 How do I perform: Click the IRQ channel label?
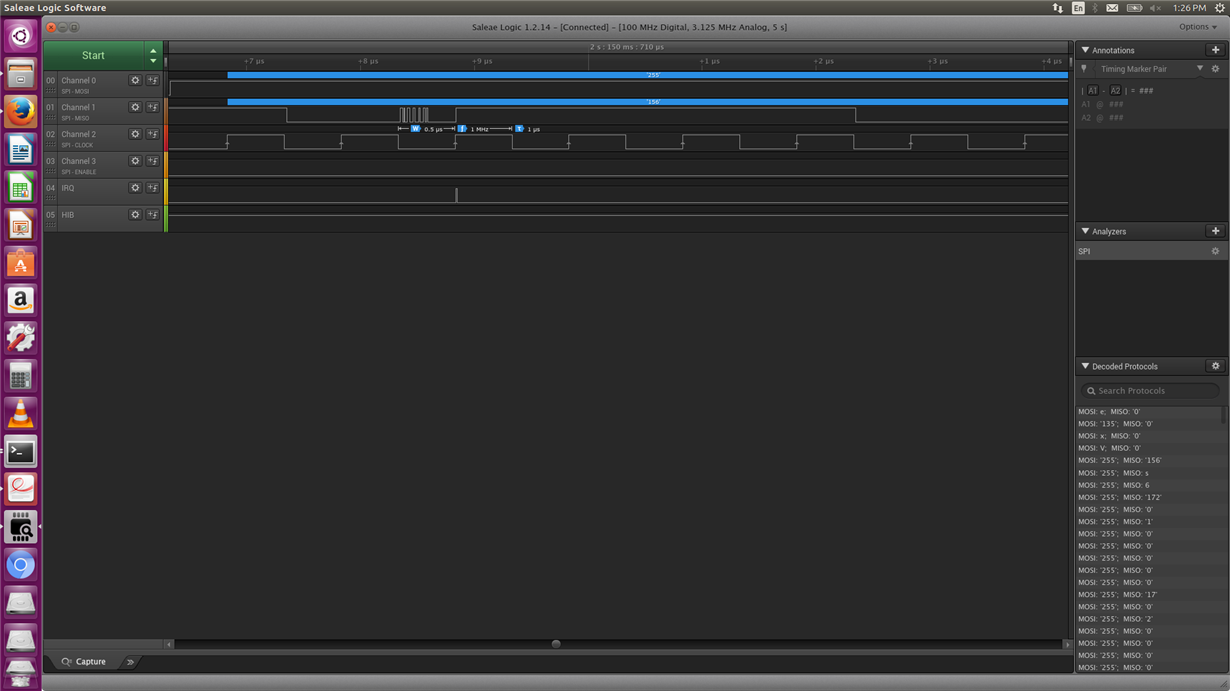click(x=67, y=188)
